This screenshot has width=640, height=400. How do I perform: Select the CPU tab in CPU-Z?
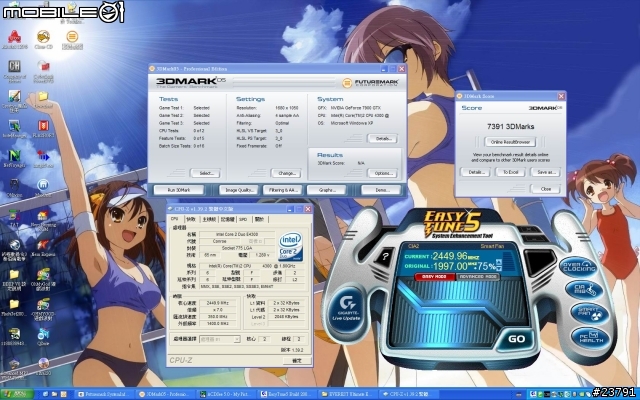click(x=174, y=219)
